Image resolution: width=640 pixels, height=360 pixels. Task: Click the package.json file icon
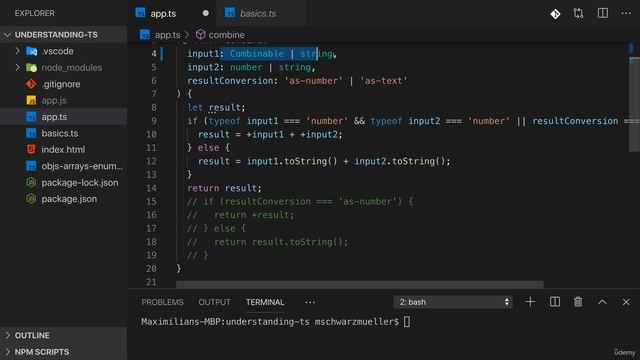[31, 199]
